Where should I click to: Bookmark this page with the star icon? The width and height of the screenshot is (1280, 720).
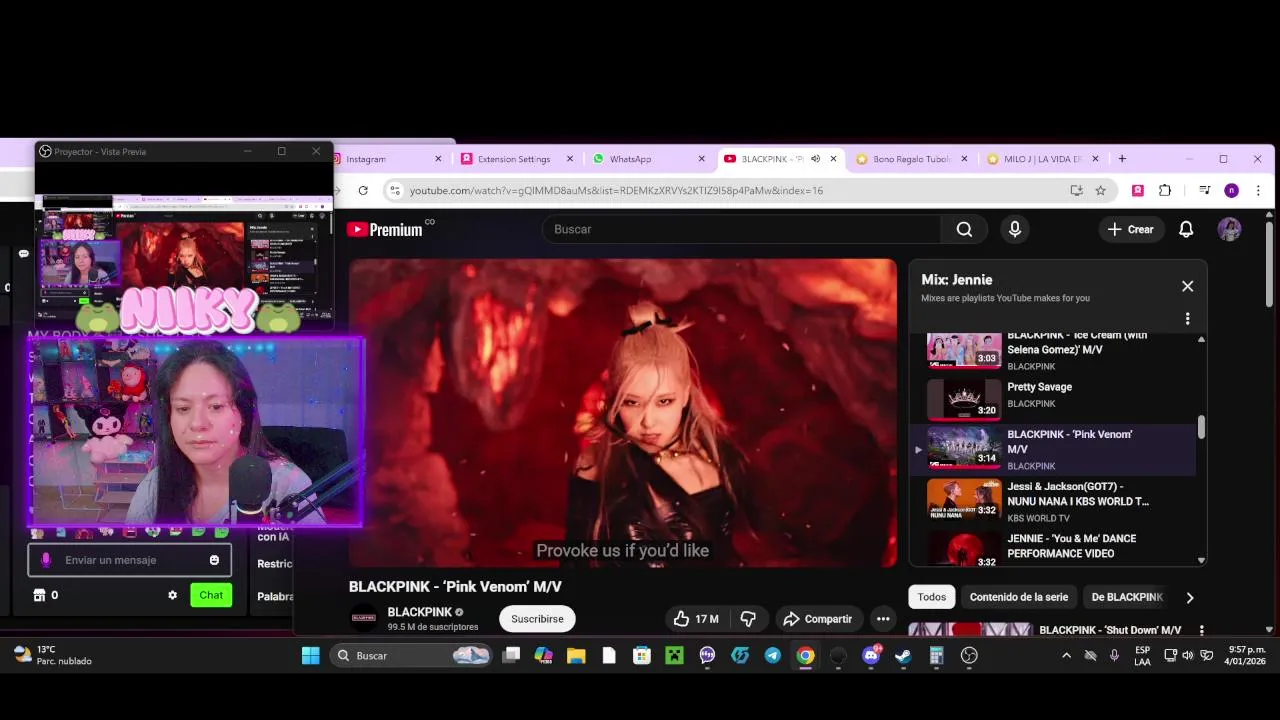pyautogui.click(x=1100, y=190)
